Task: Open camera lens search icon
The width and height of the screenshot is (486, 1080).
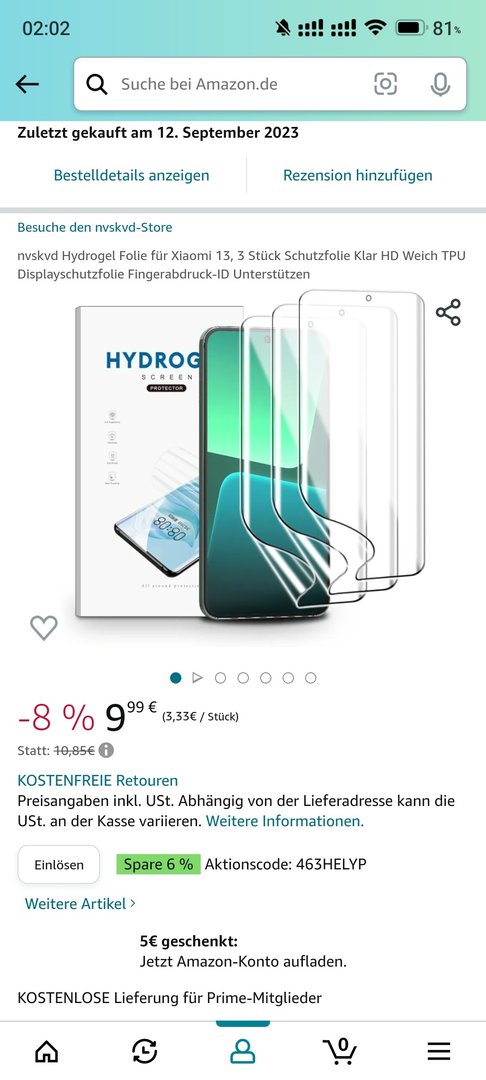Action: pyautogui.click(x=385, y=84)
